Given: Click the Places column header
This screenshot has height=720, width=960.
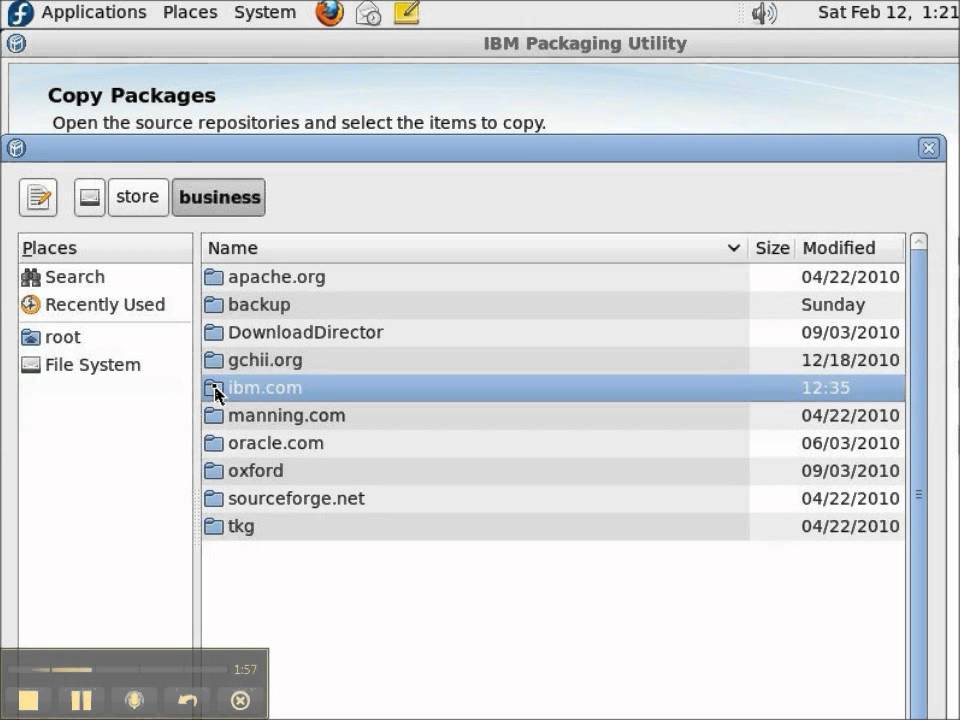Looking at the screenshot, I should point(105,248).
